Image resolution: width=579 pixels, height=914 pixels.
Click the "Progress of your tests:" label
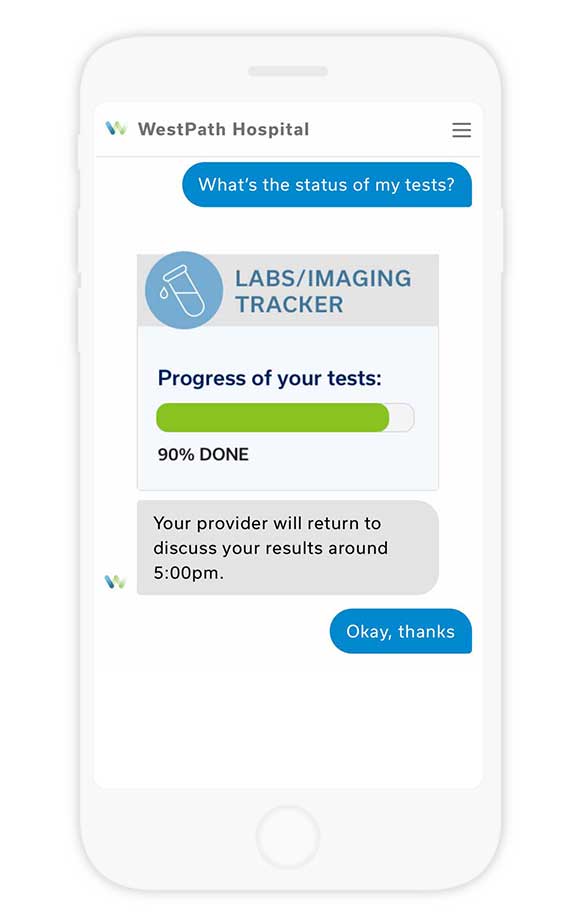coord(269,378)
